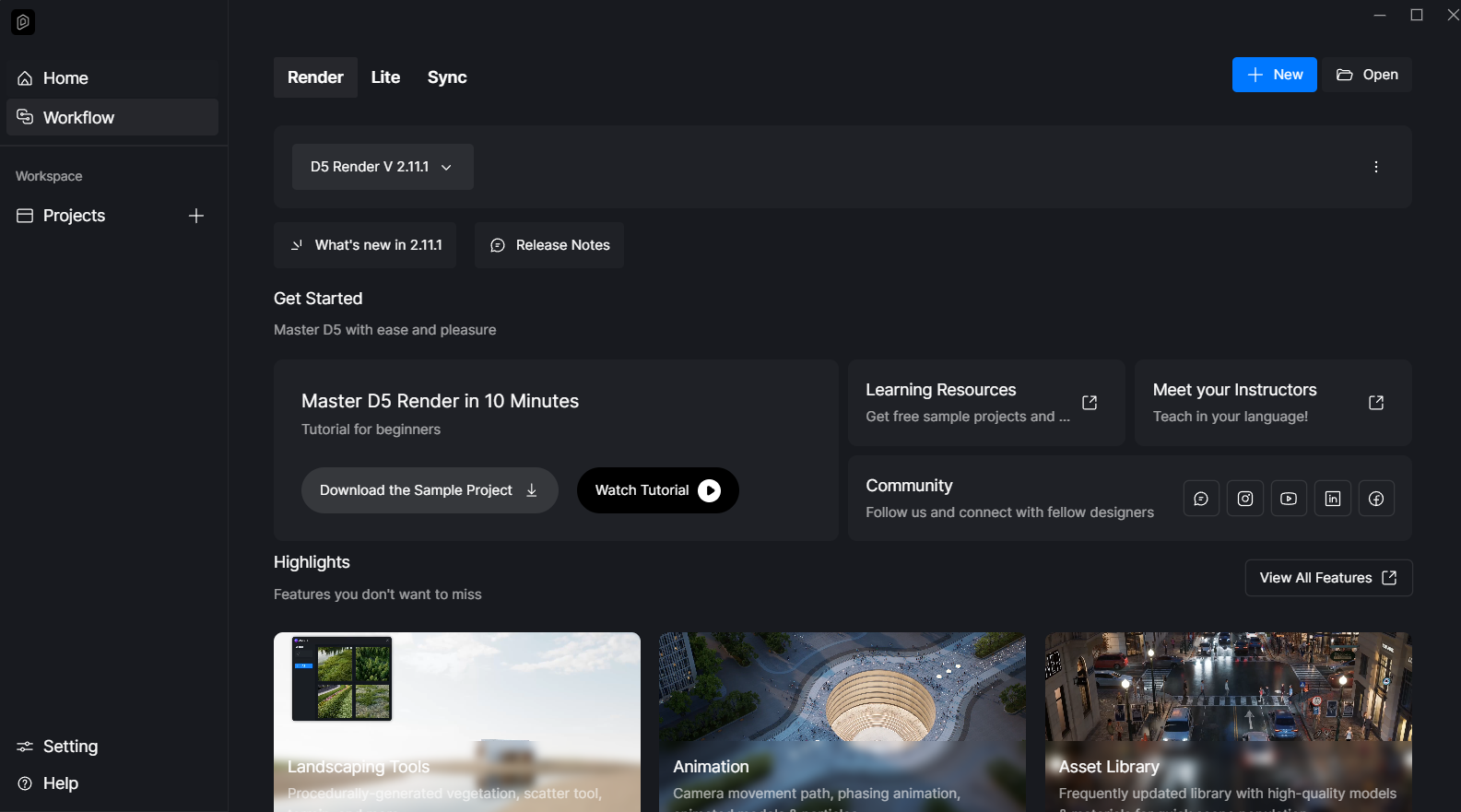Click Learning Resources external link icon

coord(1089,403)
